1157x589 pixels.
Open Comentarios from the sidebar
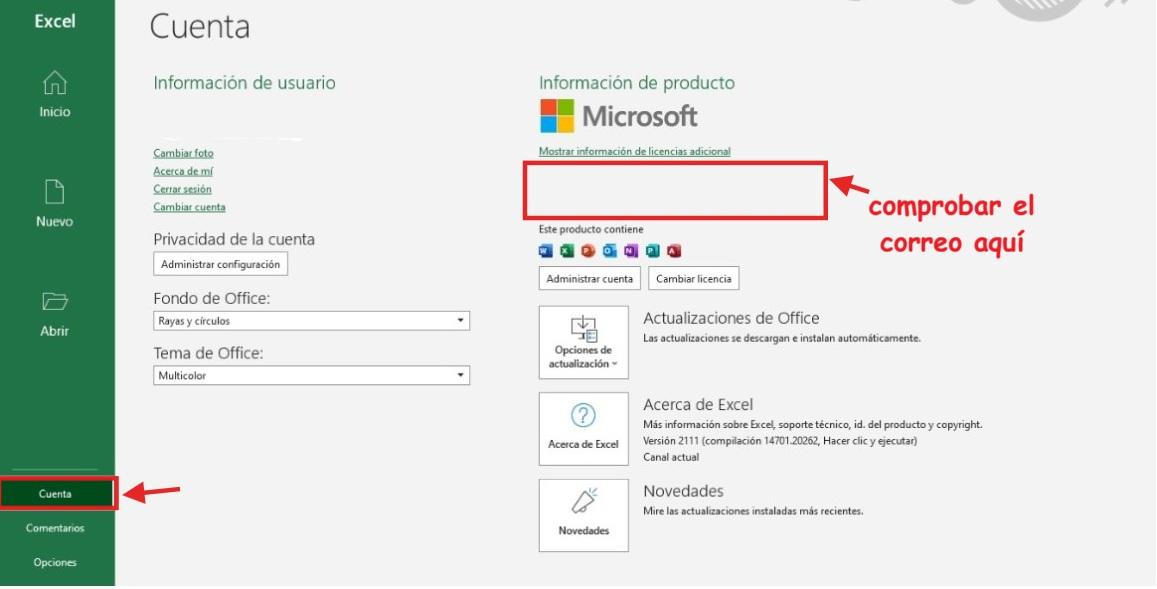55,528
